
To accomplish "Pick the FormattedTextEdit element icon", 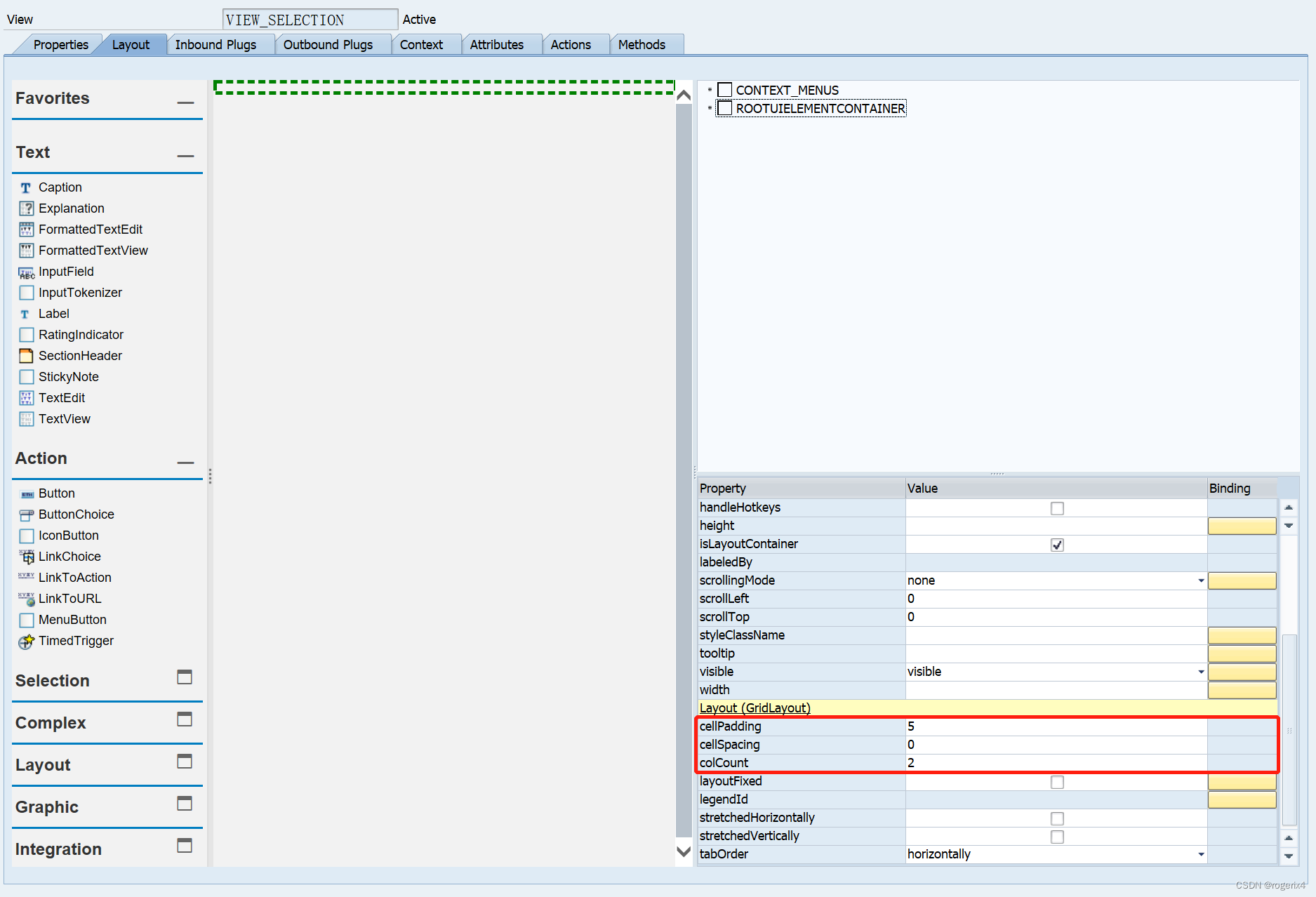I will 26,230.
